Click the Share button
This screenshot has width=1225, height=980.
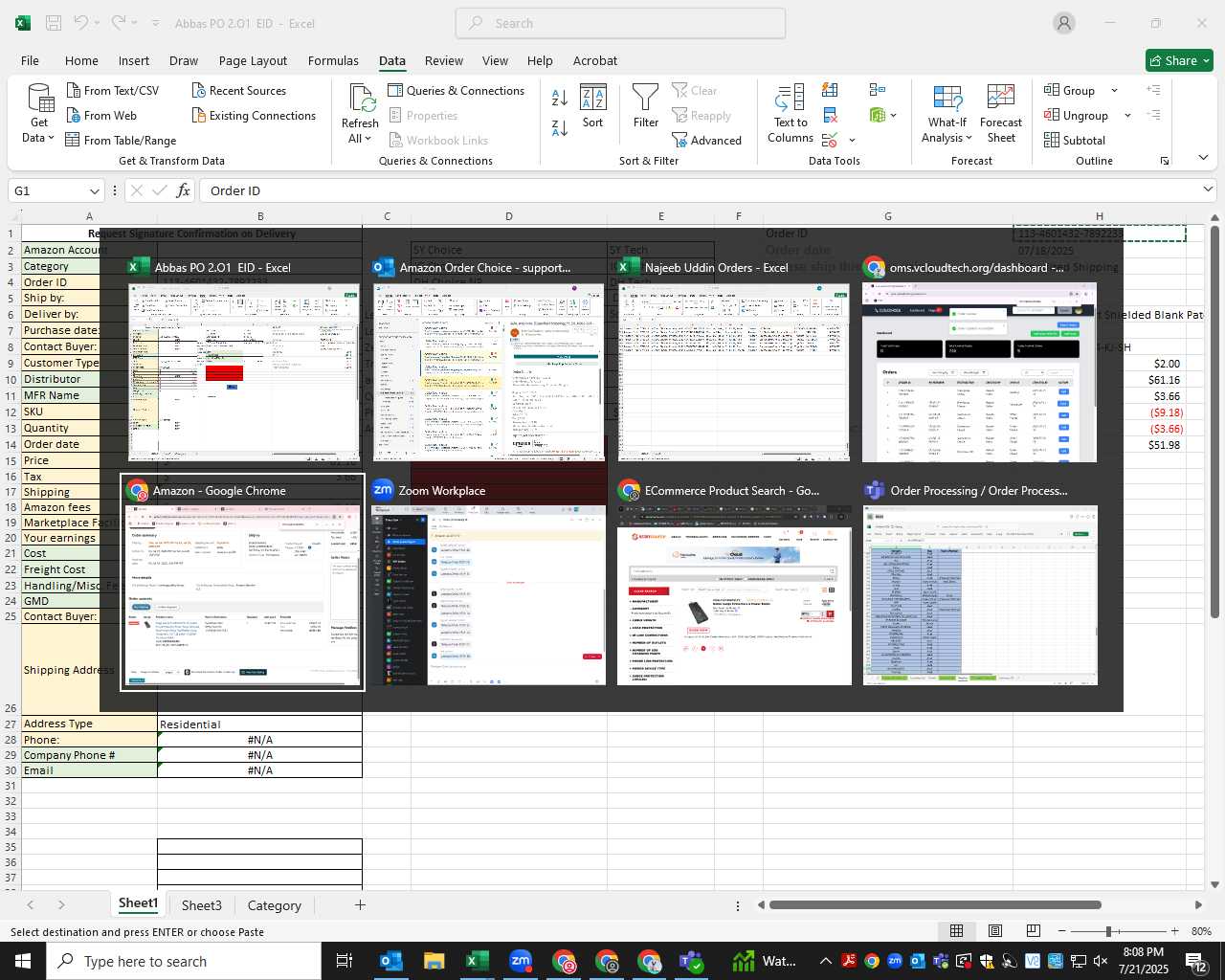[1179, 60]
